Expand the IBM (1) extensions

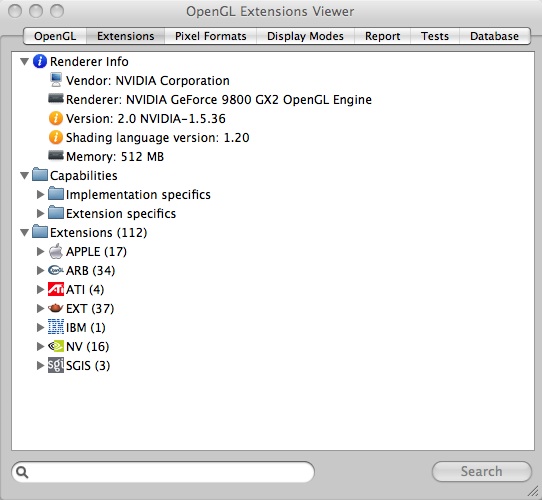[40, 327]
